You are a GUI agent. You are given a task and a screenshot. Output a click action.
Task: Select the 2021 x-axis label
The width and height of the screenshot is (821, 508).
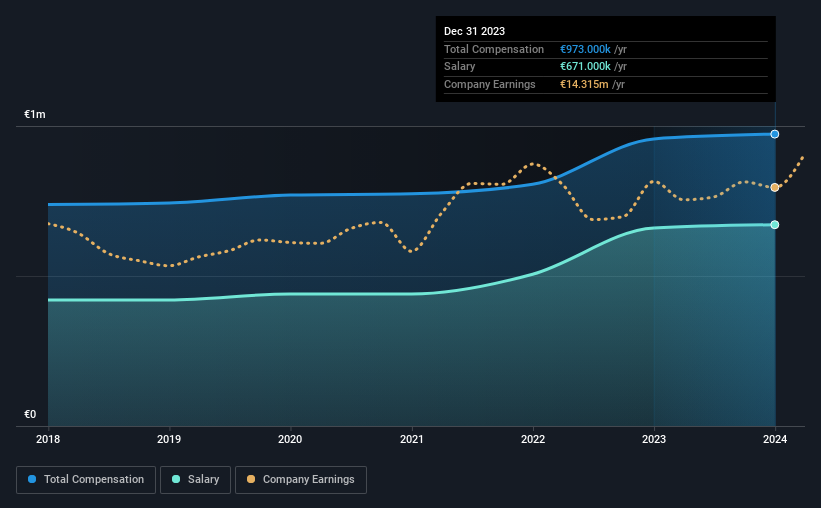coord(412,439)
